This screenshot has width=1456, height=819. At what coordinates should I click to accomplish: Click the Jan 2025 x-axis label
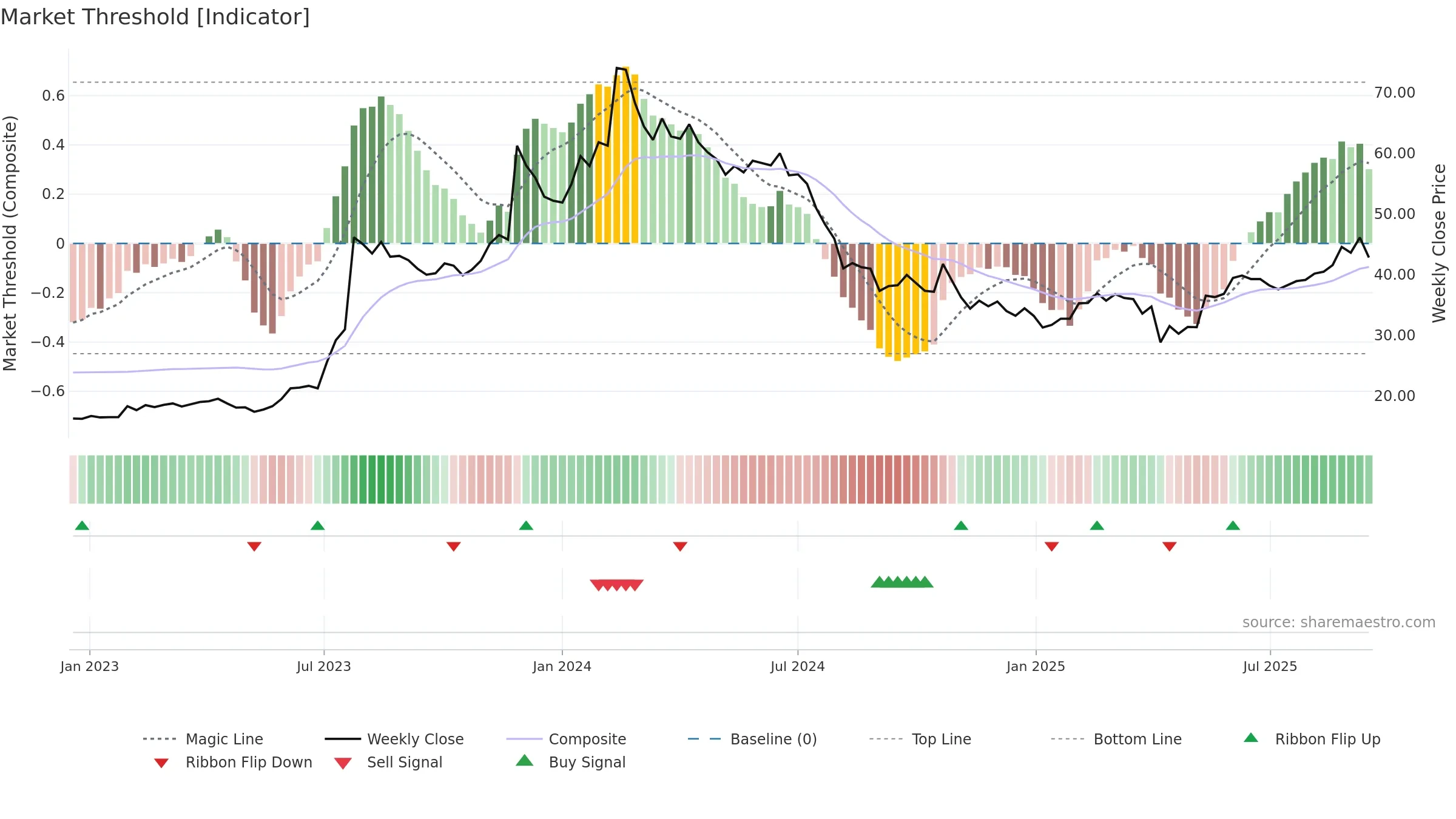pyautogui.click(x=1036, y=666)
